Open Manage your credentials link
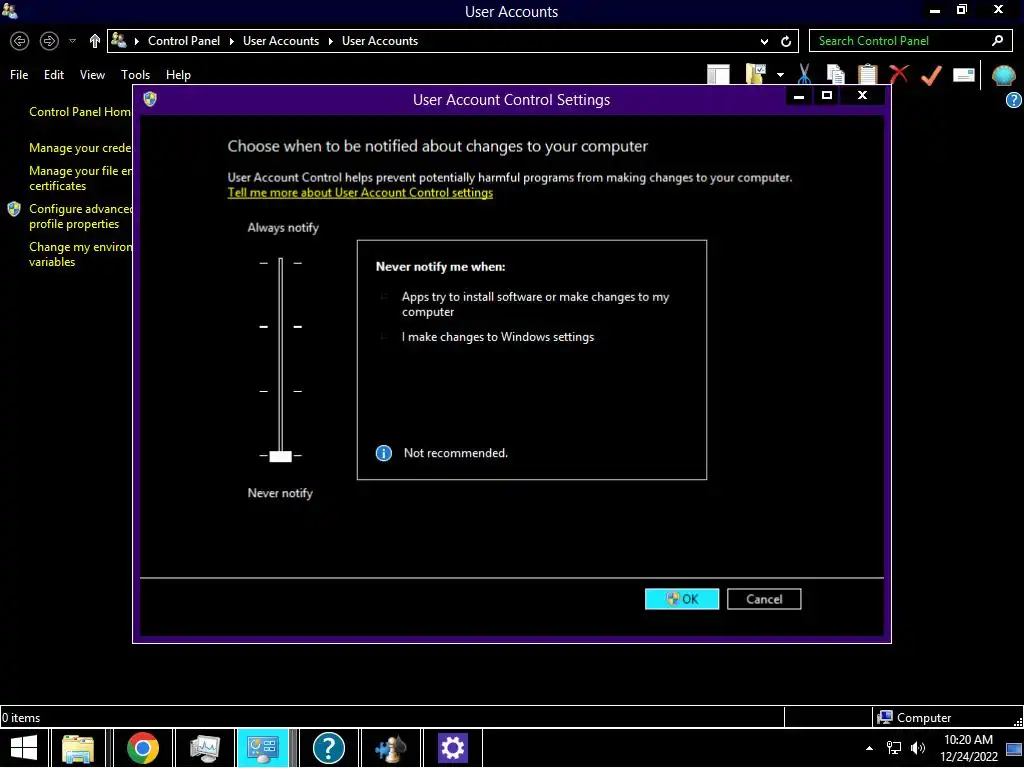Screen dimensions: 1024x768 click(x=80, y=148)
